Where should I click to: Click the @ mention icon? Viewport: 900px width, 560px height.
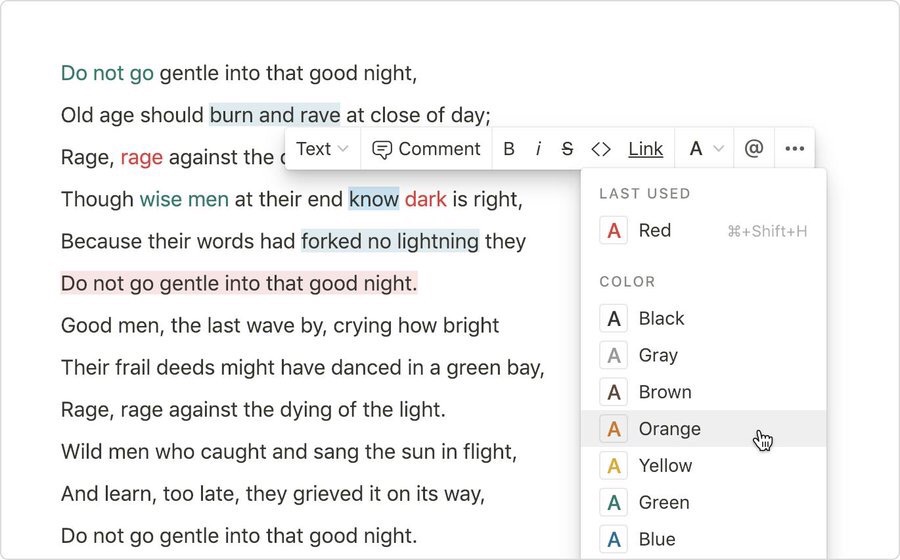coord(754,149)
